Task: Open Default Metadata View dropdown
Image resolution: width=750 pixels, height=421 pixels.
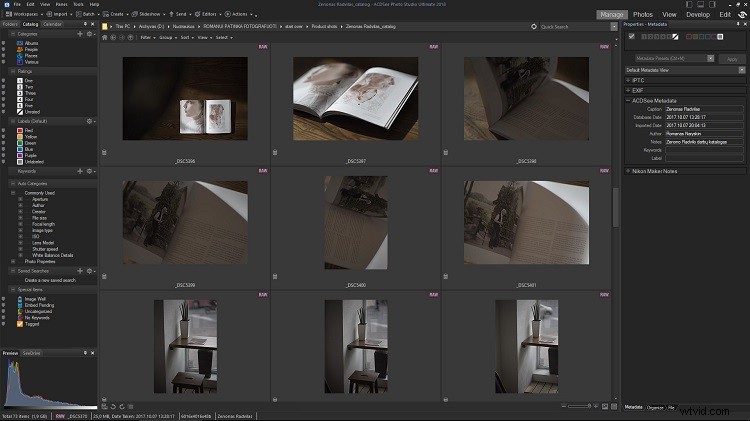Action: (741, 70)
